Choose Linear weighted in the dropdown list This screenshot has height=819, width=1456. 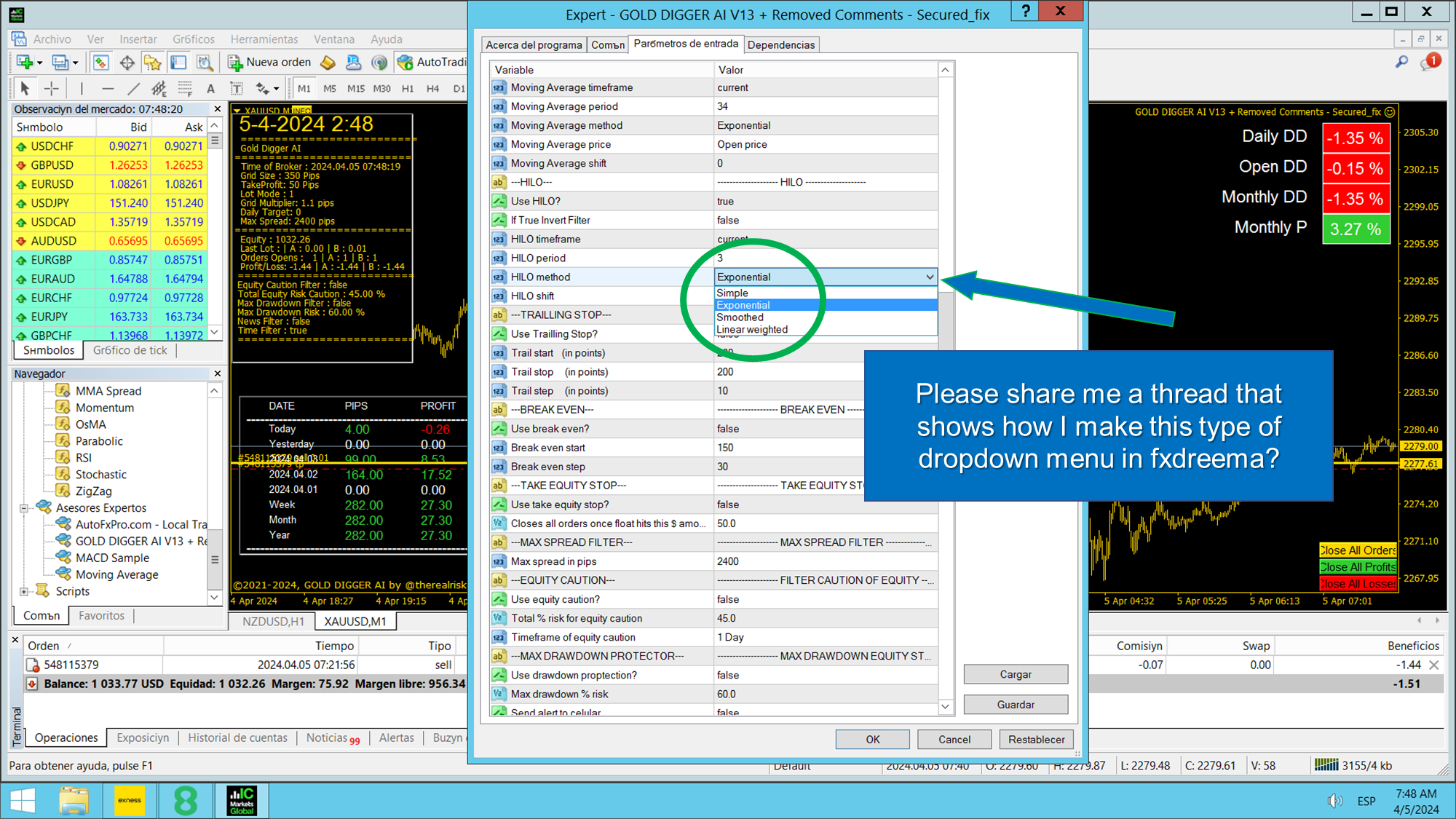(x=752, y=330)
